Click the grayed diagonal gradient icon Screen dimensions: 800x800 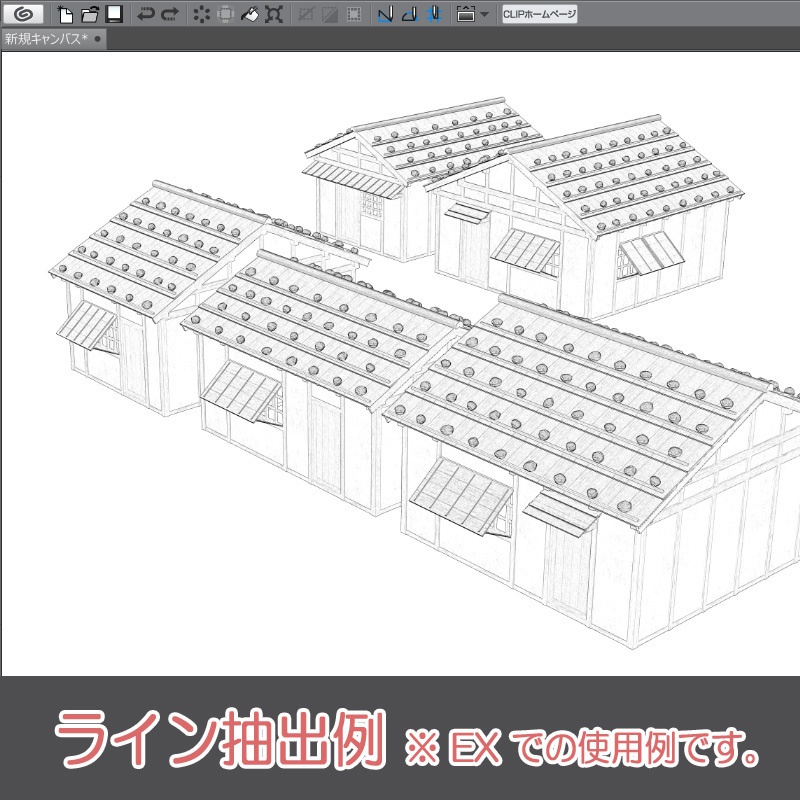(328, 12)
